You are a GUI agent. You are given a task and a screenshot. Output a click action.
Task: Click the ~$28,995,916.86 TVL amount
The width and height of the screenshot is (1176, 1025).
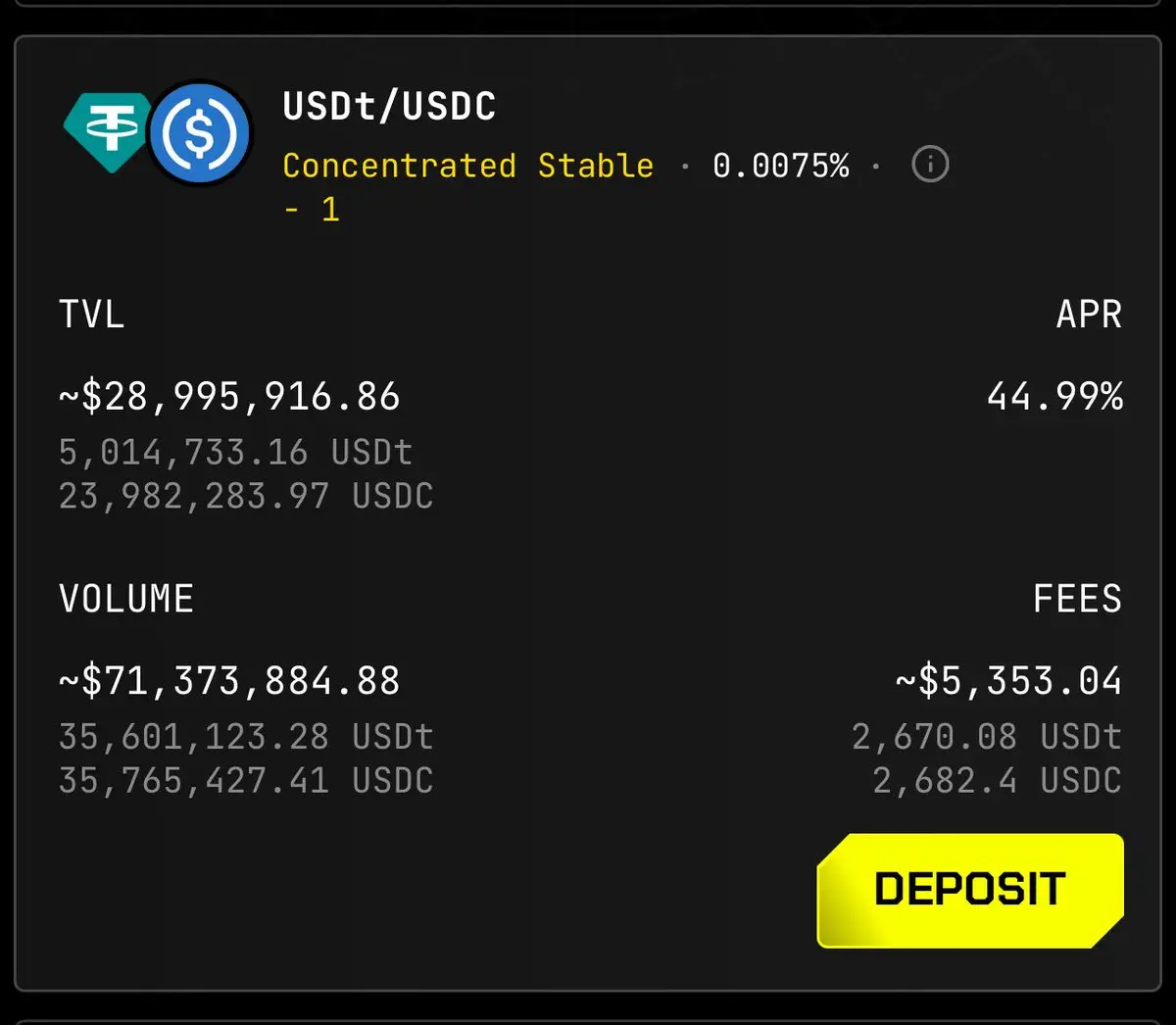tap(229, 397)
